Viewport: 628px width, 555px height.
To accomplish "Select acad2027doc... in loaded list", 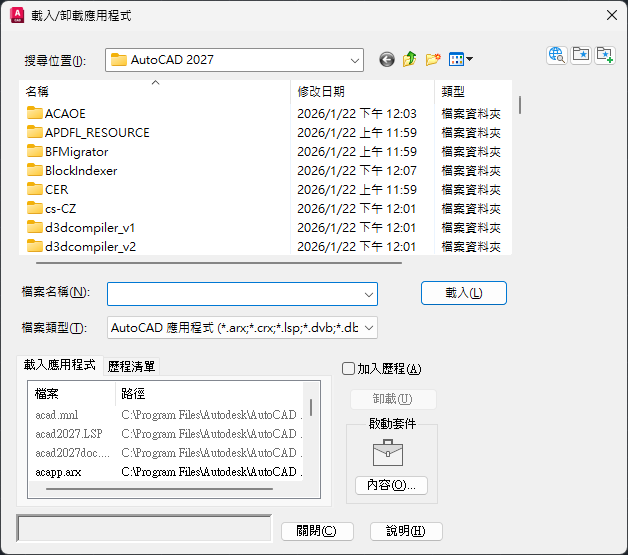I will pos(72,453).
